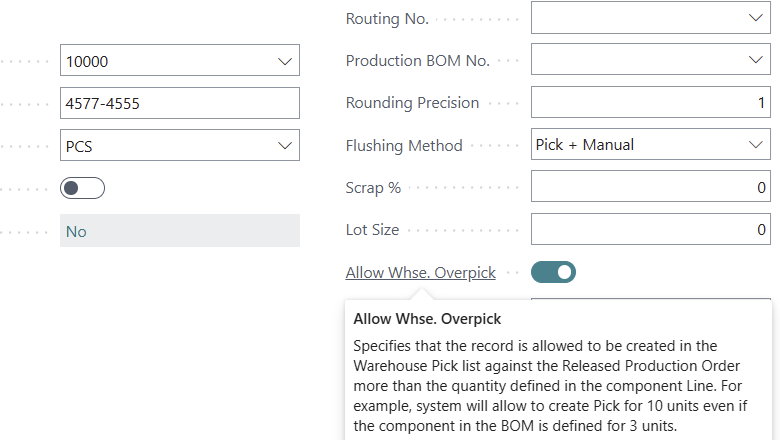Click the Routing No. label

click(x=387, y=18)
